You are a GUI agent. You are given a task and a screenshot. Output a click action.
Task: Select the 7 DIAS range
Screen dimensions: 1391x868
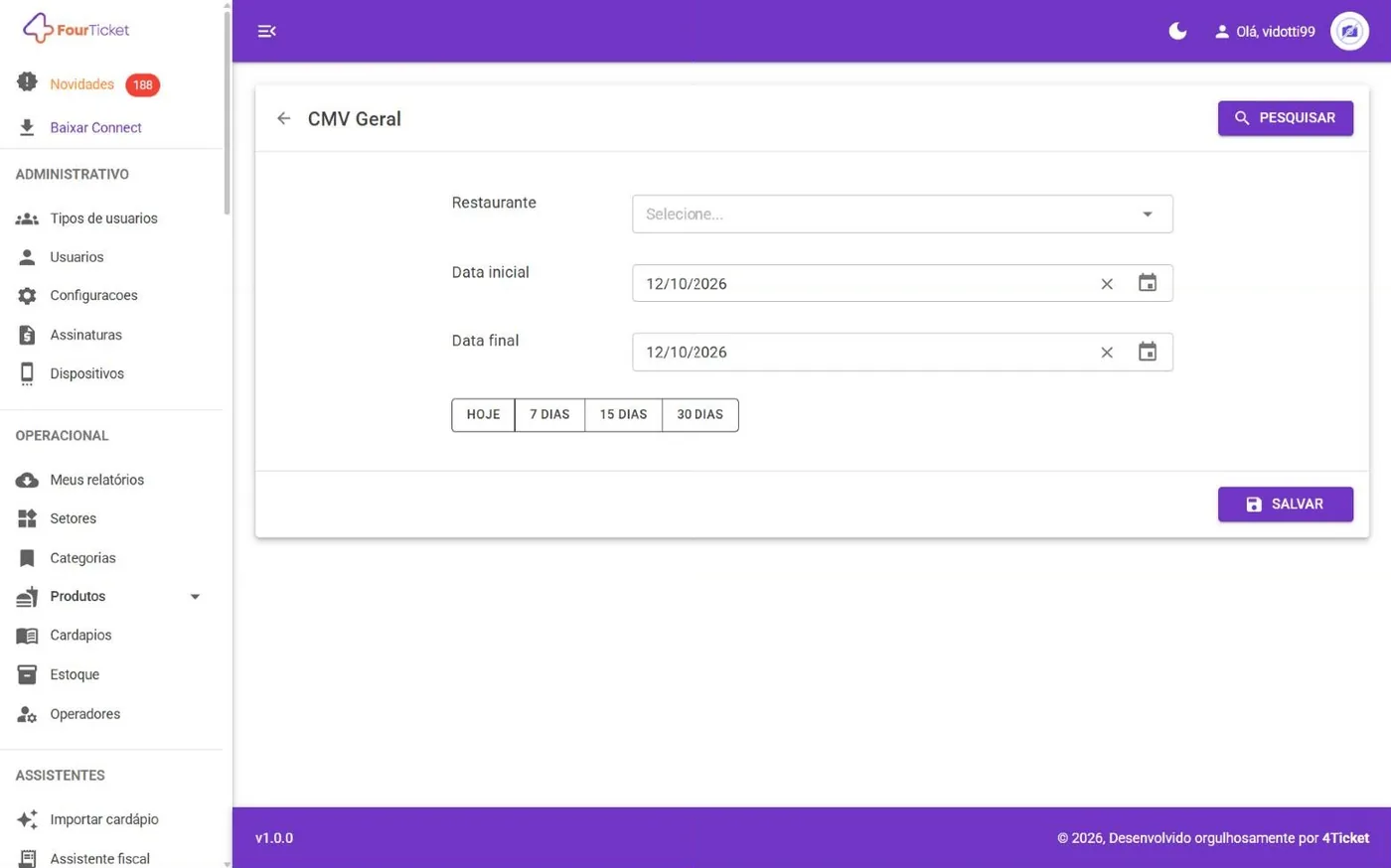pos(549,415)
